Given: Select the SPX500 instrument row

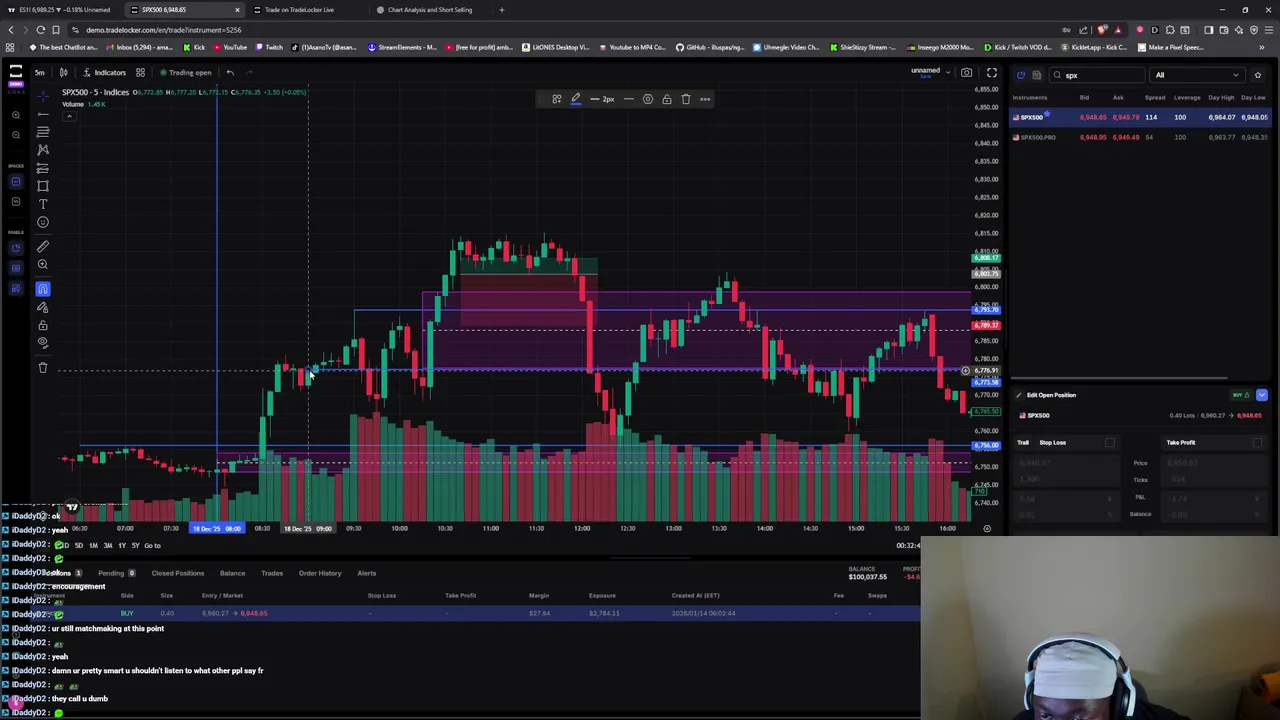Looking at the screenshot, I should click(x=1141, y=117).
